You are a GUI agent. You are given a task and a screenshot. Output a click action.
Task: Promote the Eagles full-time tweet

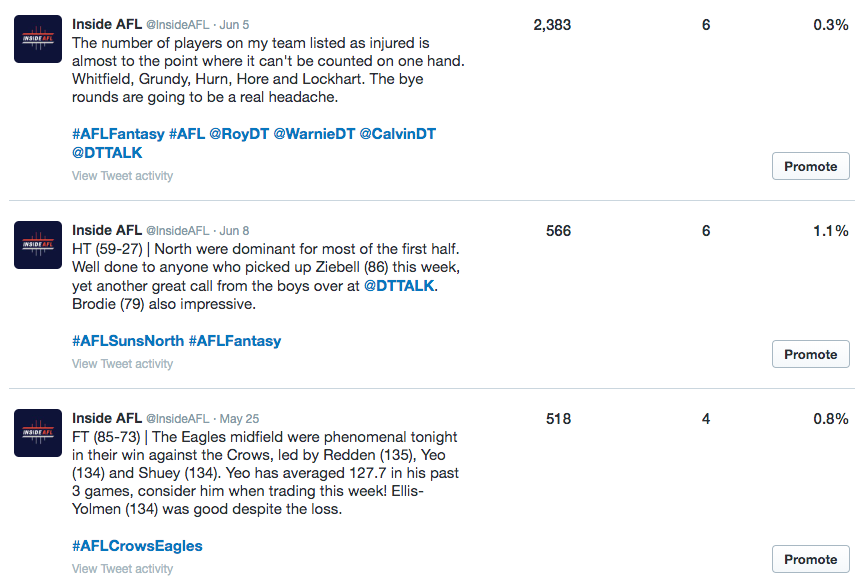(x=810, y=559)
